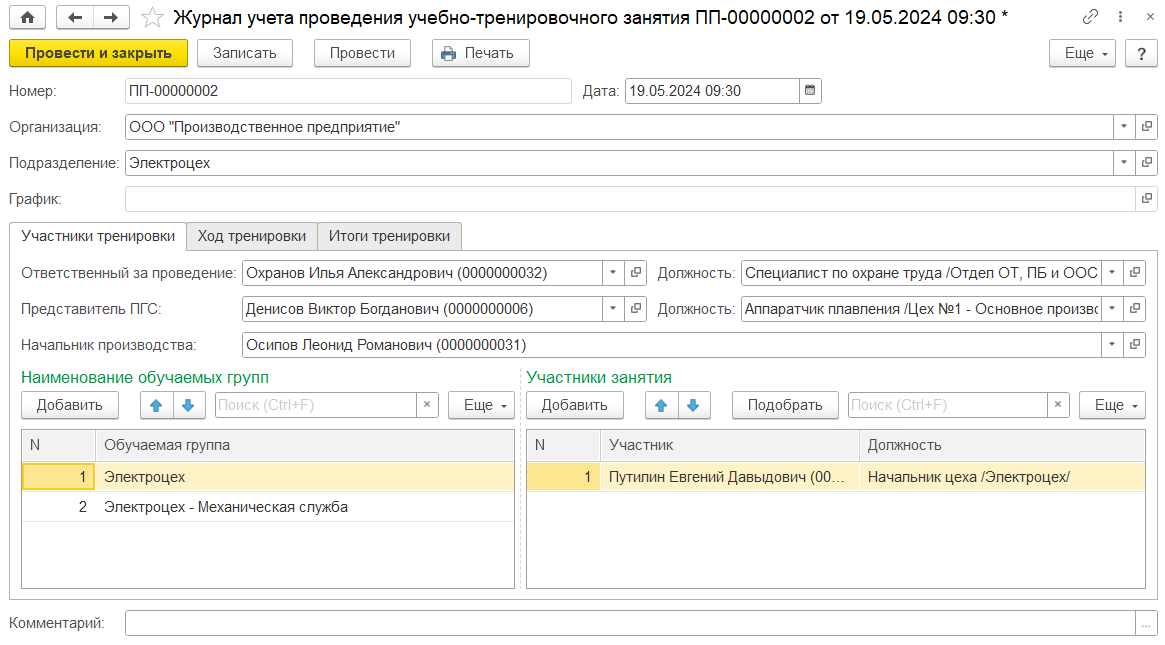This screenshot has width=1165, height=645.
Task: Copy document link via chain icon
Action: (x=1090, y=17)
